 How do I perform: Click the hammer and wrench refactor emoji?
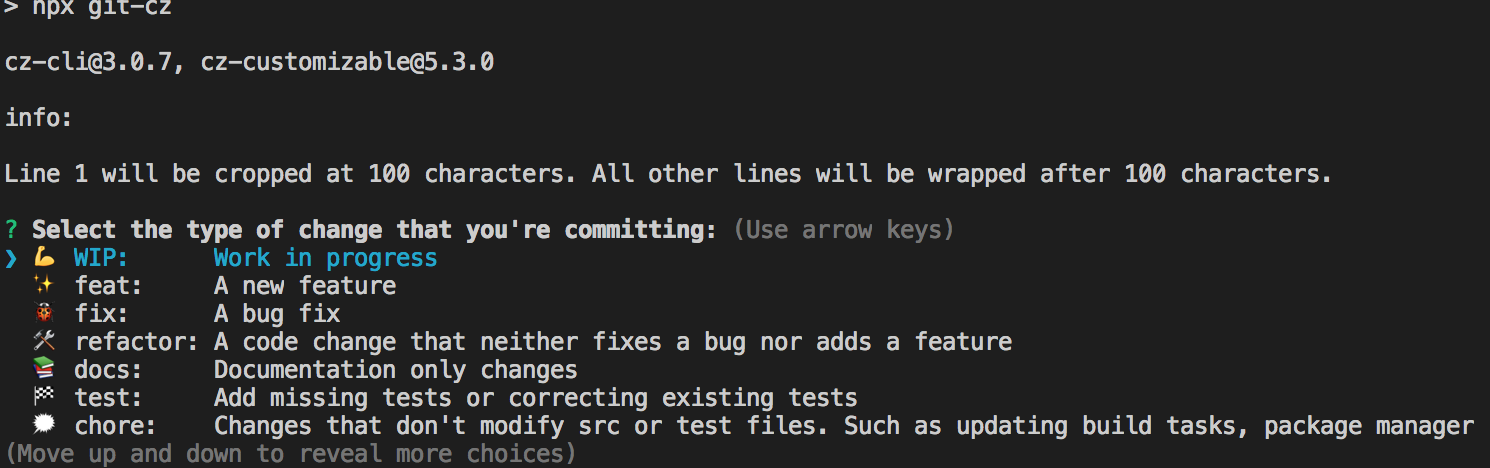(x=43, y=342)
